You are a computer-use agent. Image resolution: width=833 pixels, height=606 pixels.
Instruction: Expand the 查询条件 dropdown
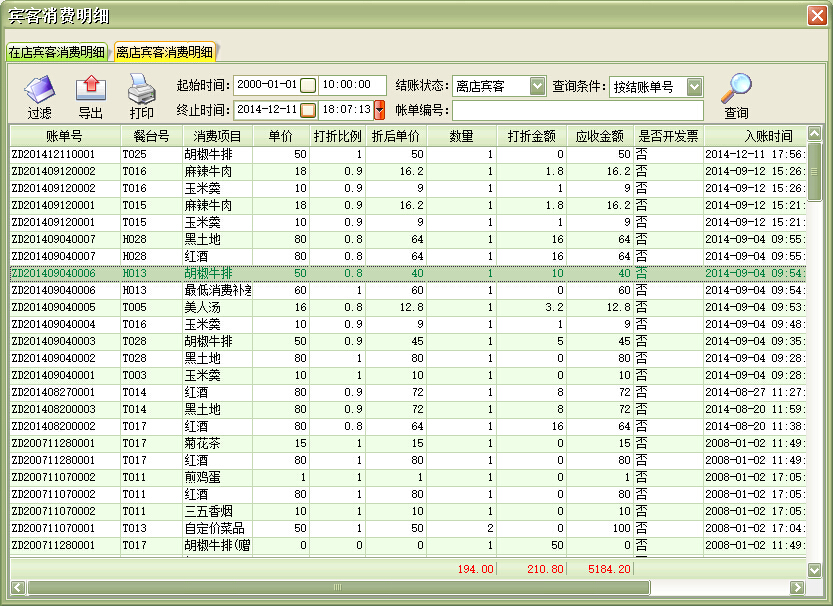tap(694, 87)
